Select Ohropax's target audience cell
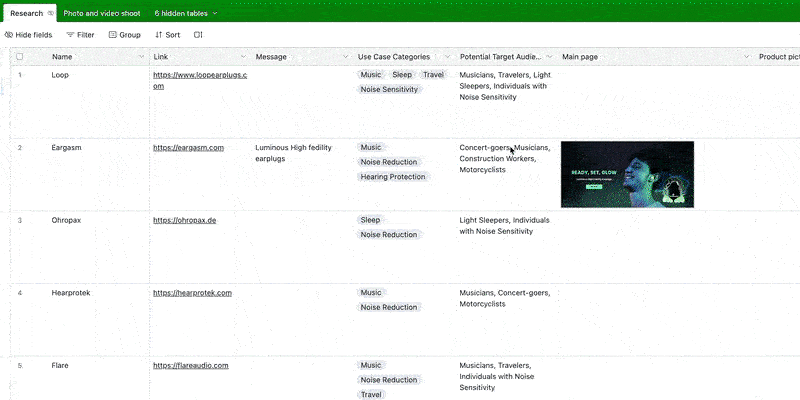This screenshot has height=400, width=800. [x=506, y=247]
